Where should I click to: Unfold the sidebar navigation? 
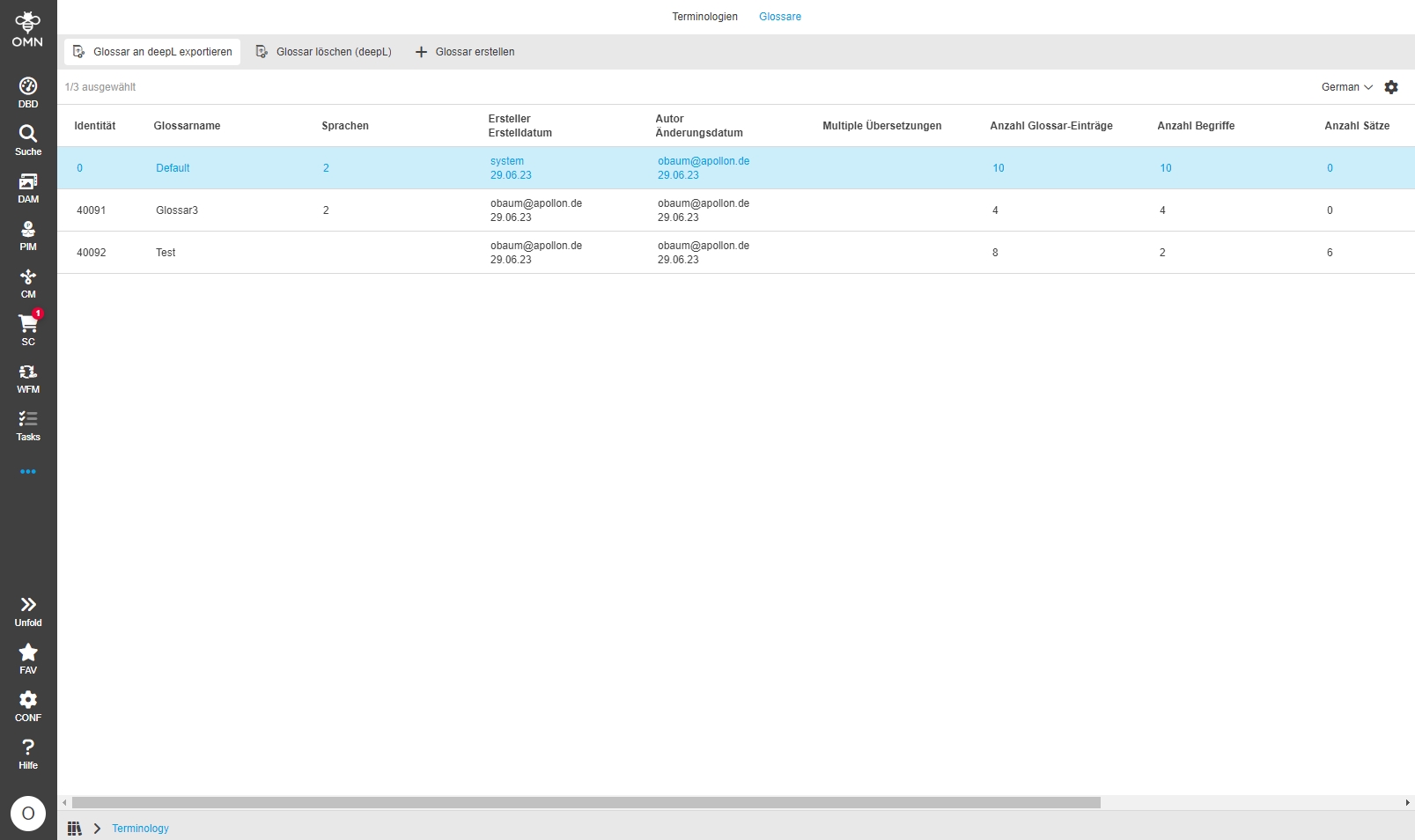[x=28, y=610]
